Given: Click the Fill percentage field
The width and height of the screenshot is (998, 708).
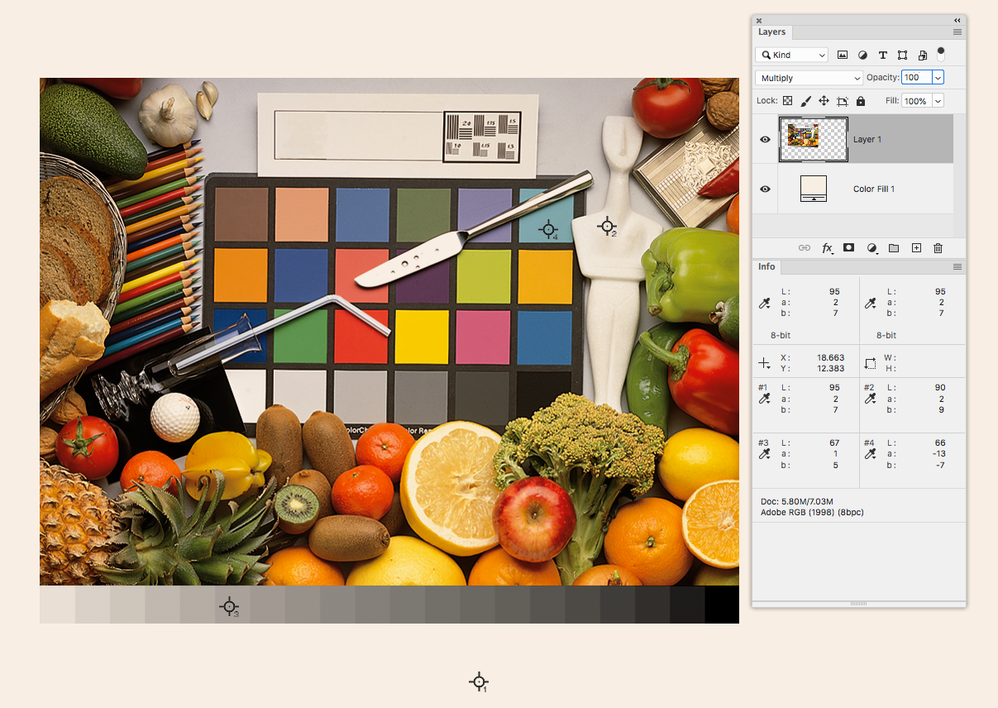Looking at the screenshot, I should [917, 101].
